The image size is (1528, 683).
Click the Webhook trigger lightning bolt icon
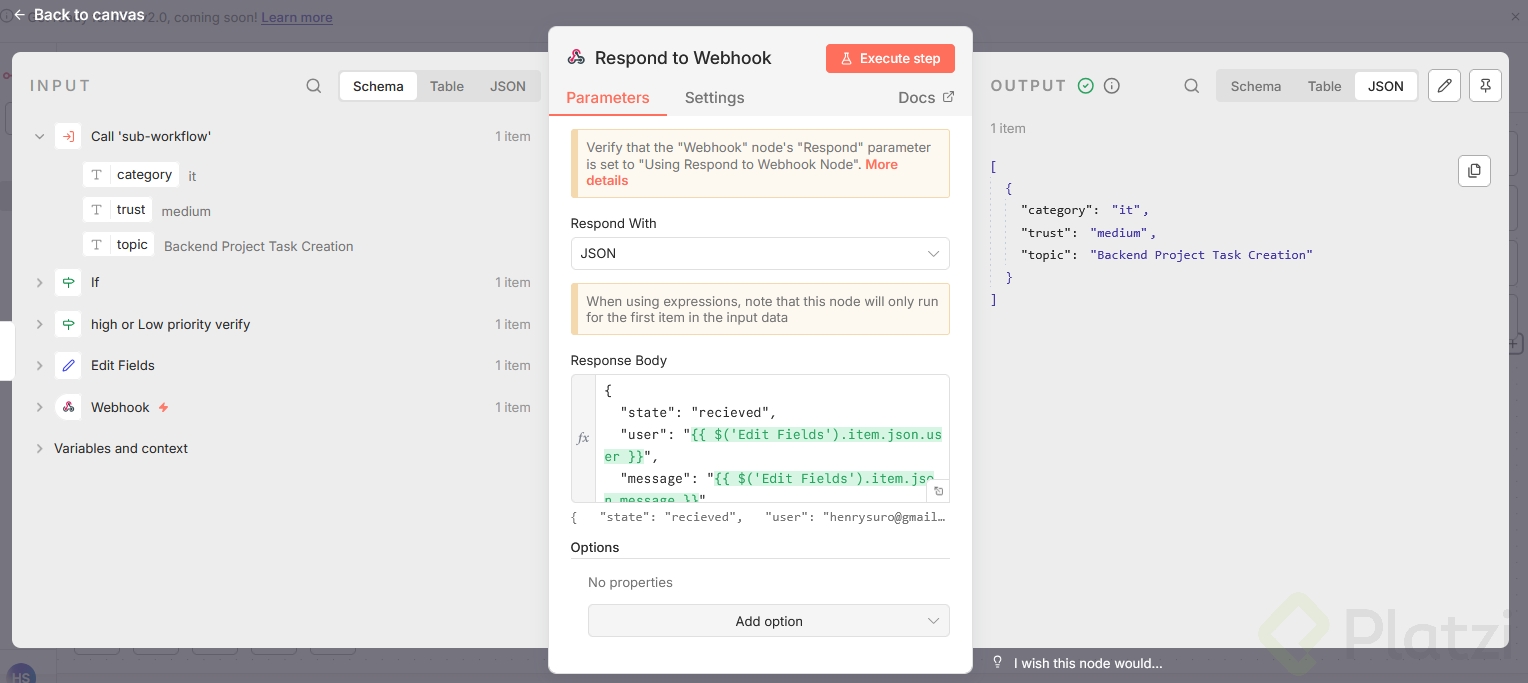164,408
